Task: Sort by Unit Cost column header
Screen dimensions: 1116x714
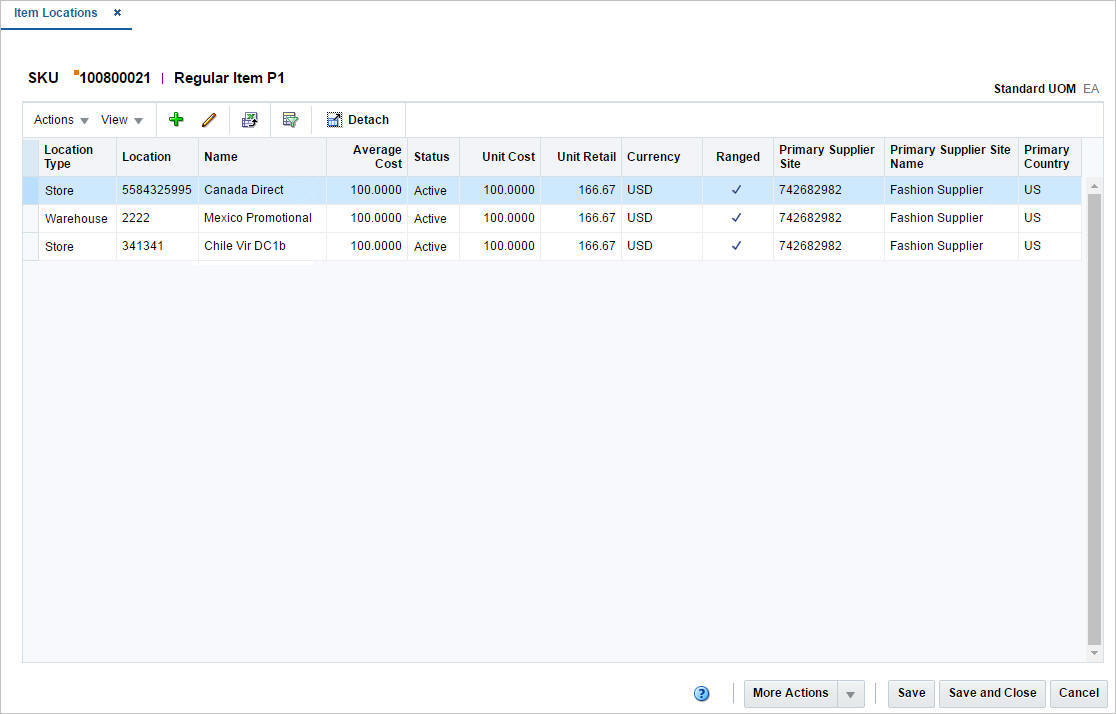Action: (500, 157)
